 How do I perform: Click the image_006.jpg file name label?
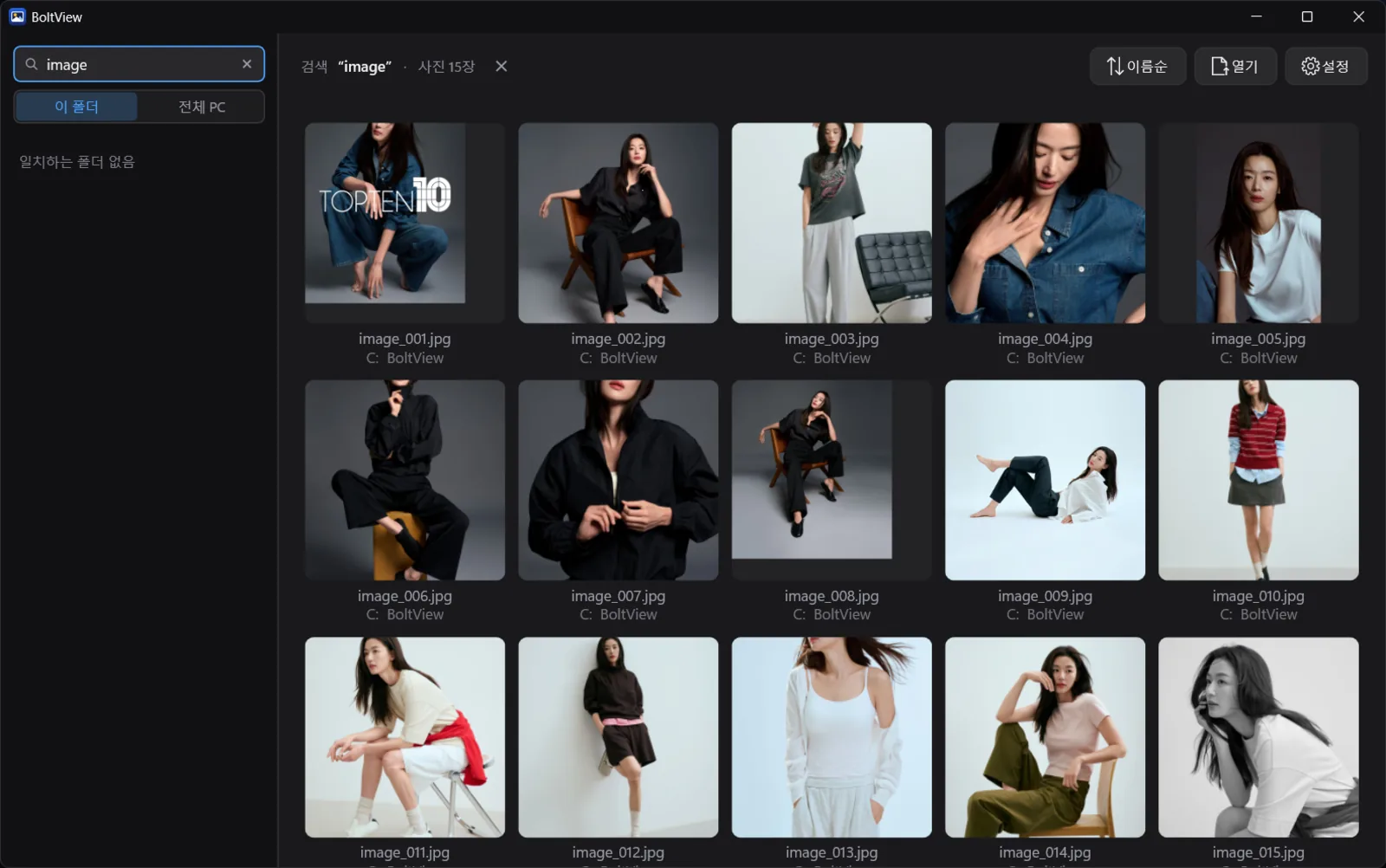coord(405,596)
